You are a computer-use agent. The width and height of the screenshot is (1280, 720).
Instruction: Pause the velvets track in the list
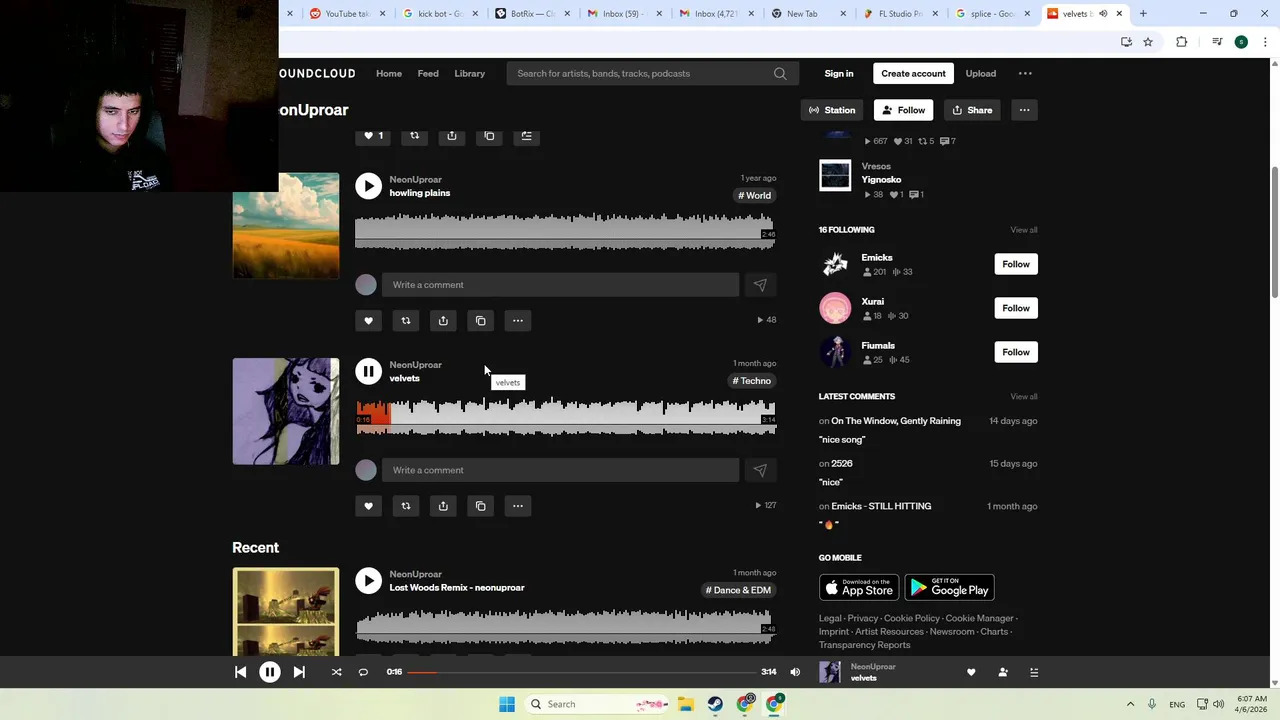click(x=368, y=371)
